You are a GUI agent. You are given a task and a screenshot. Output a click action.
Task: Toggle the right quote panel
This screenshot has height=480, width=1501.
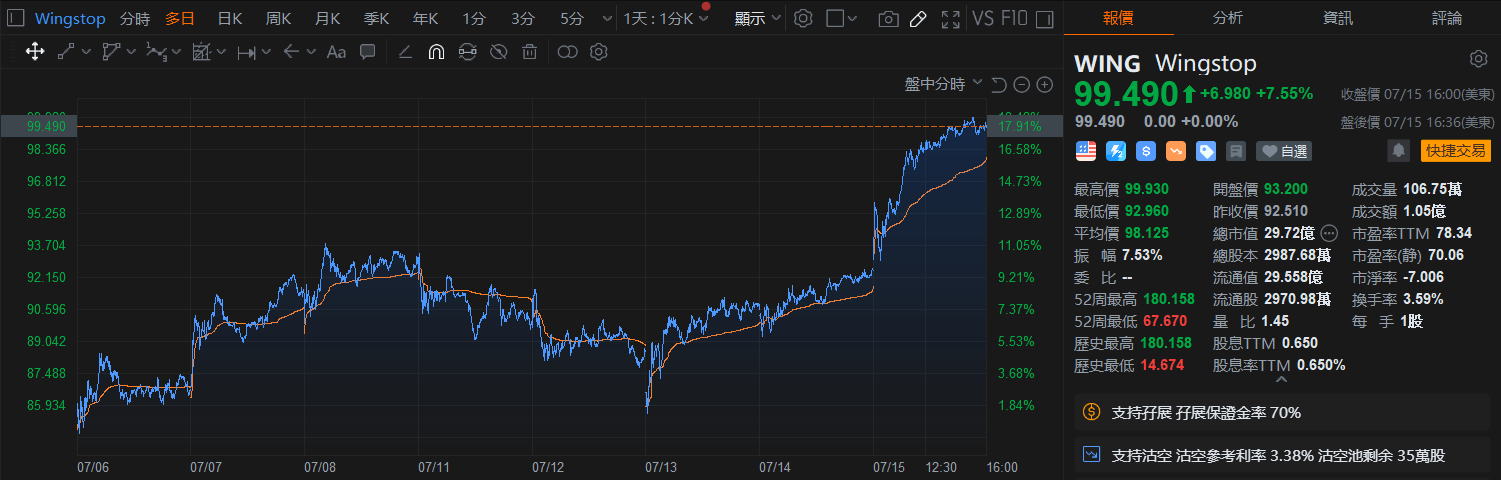(x=1044, y=19)
